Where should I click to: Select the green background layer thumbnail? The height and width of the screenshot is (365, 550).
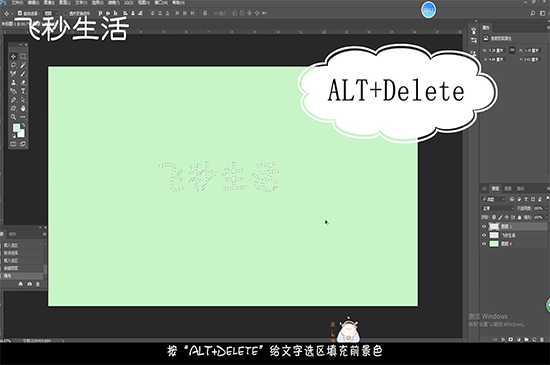494,244
